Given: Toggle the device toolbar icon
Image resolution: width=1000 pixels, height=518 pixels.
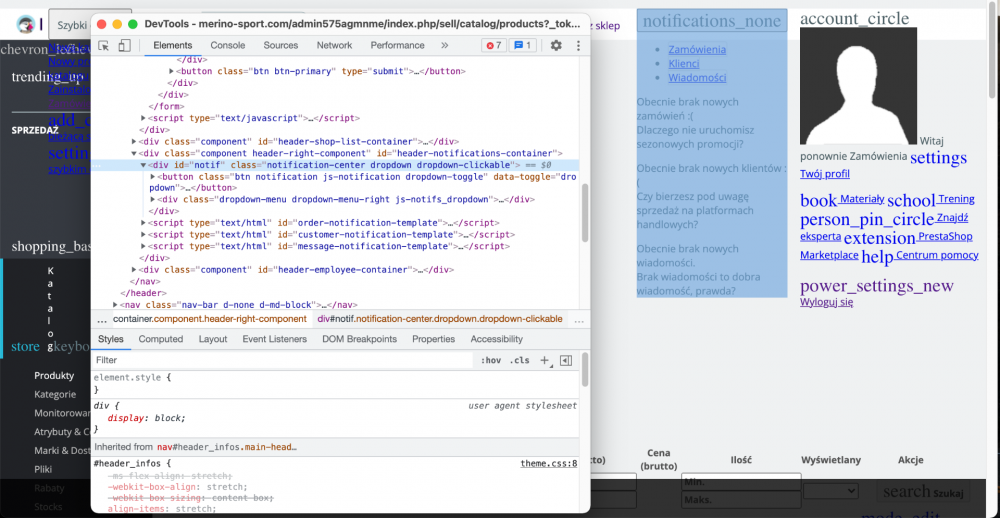Looking at the screenshot, I should coord(124,45).
